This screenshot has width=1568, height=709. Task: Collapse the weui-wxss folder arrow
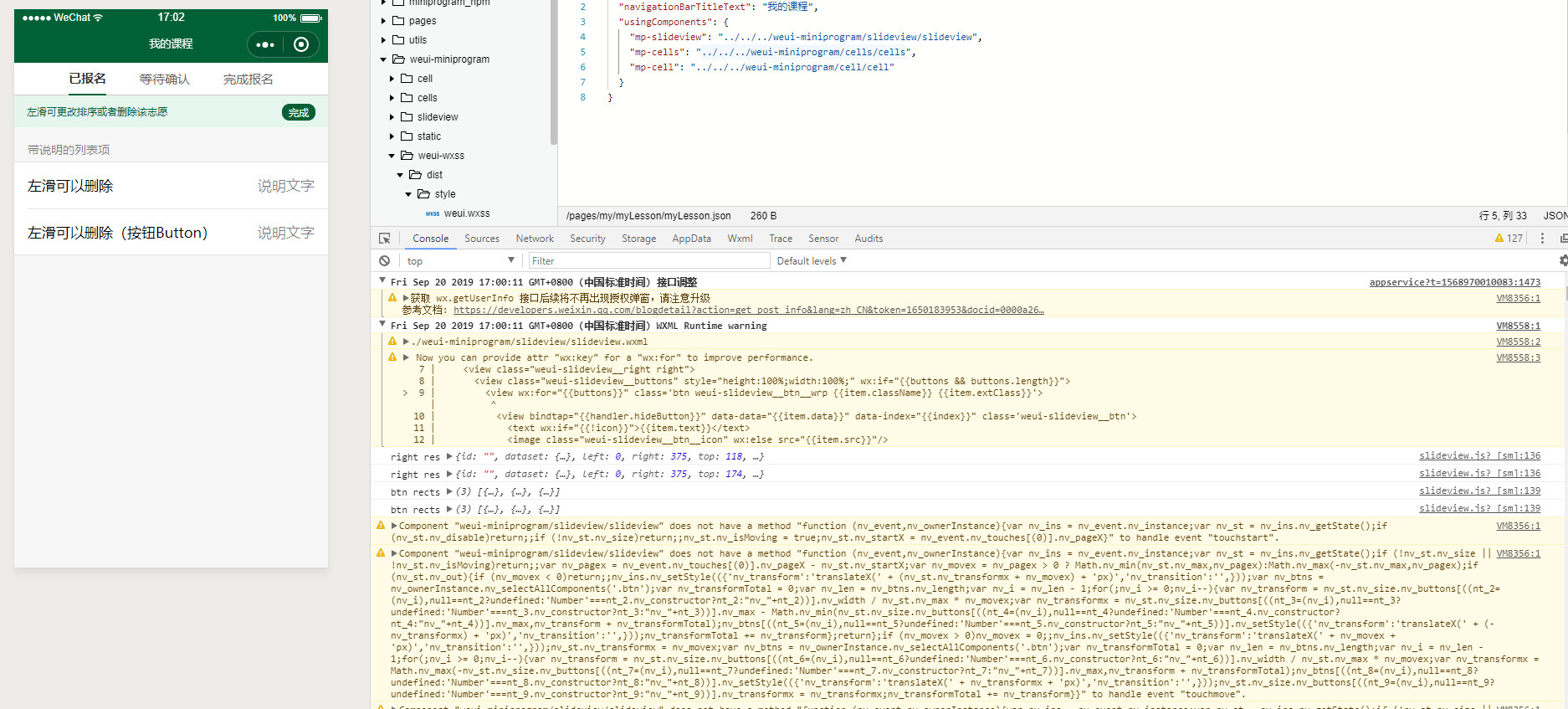pyautogui.click(x=392, y=156)
